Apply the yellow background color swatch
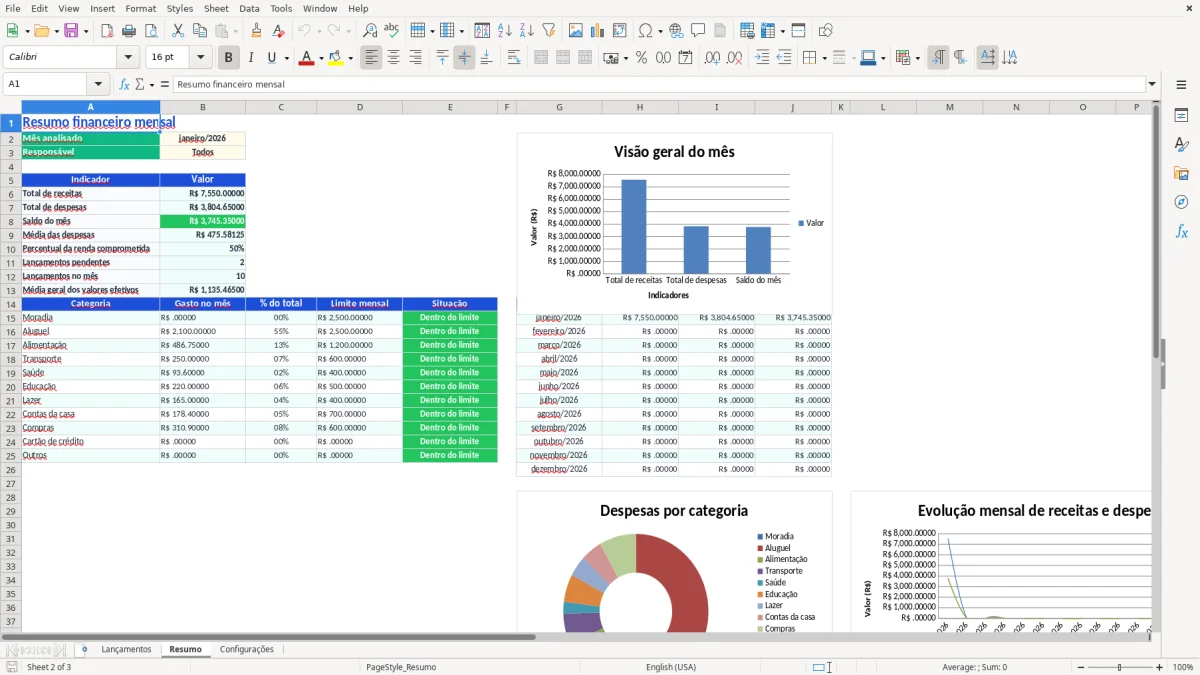Screen dimensions: 1200x675 (x=336, y=58)
